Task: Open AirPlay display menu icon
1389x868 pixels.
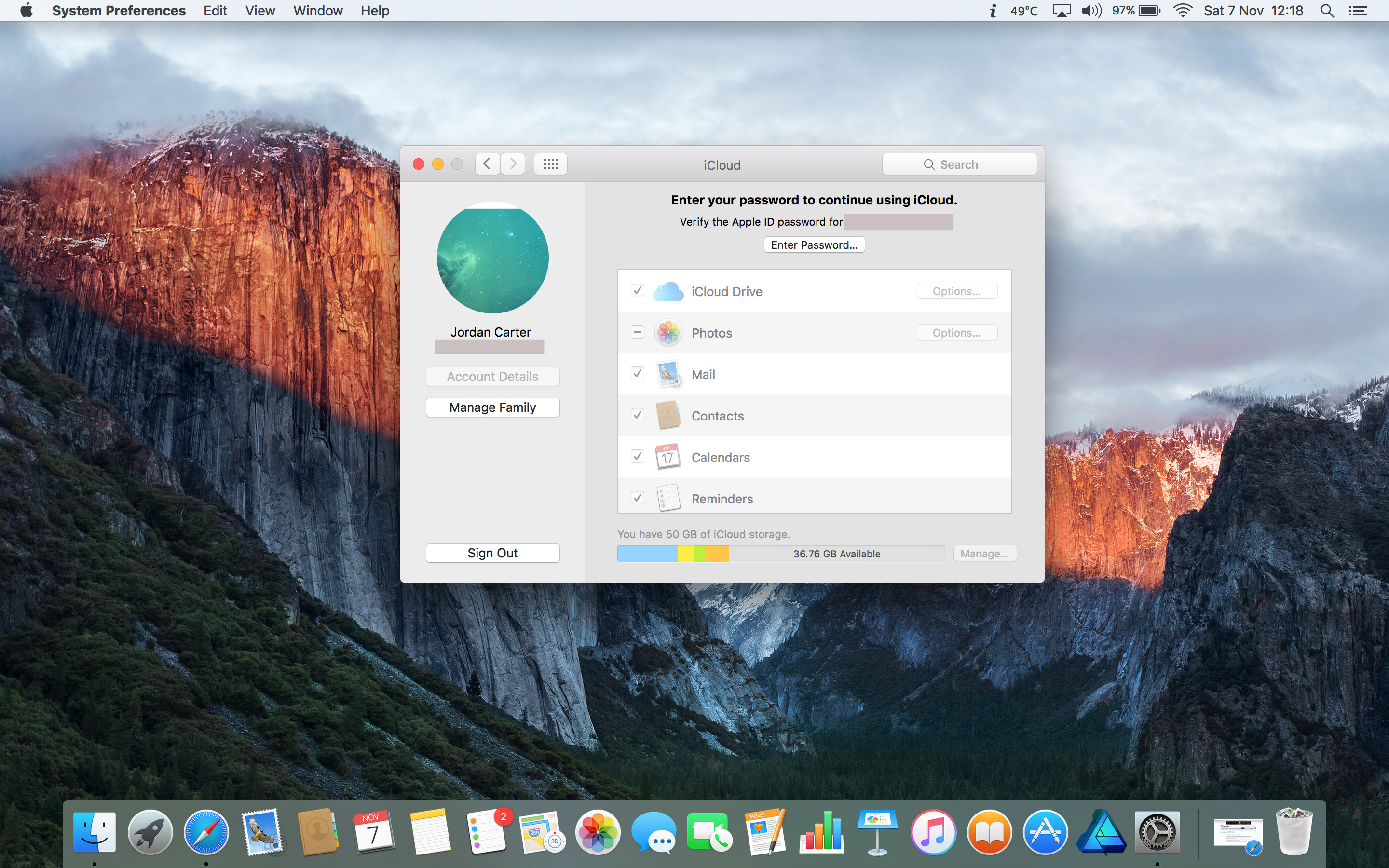Action: [1061, 11]
